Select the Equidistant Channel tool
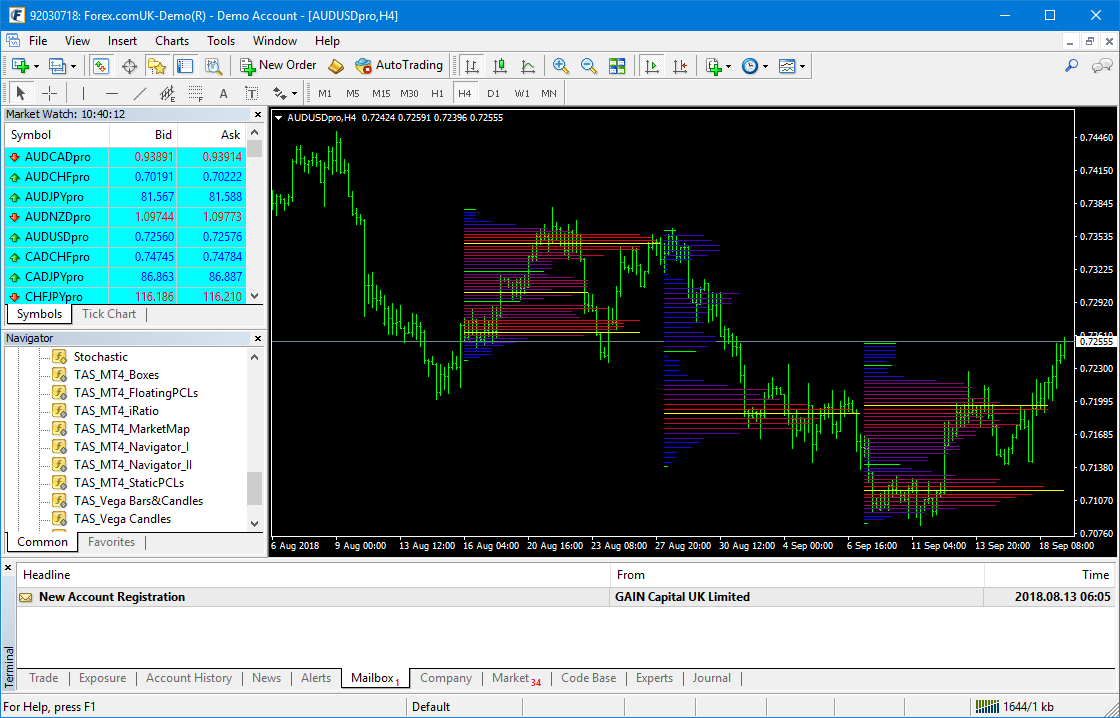Viewport: 1120px width, 718px height. 168,93
